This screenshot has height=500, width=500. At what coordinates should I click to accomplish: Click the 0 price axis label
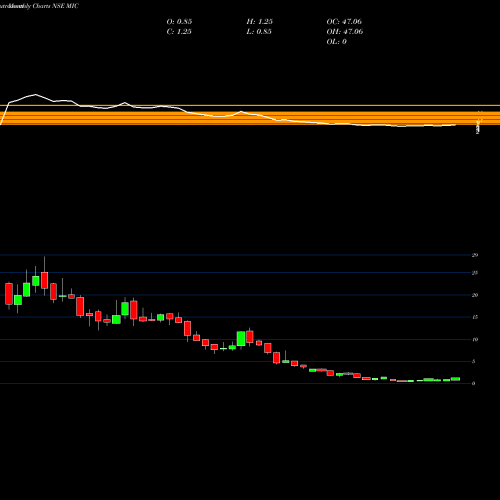(x=473, y=384)
